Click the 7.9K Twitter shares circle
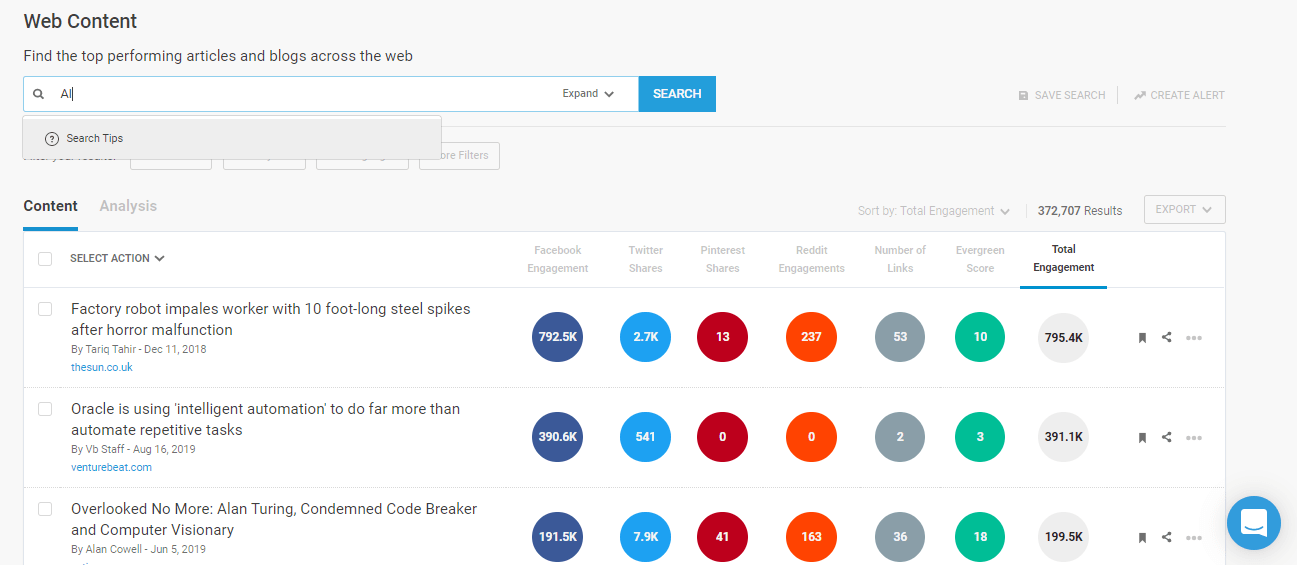This screenshot has width=1297, height=565. pyautogui.click(x=645, y=537)
